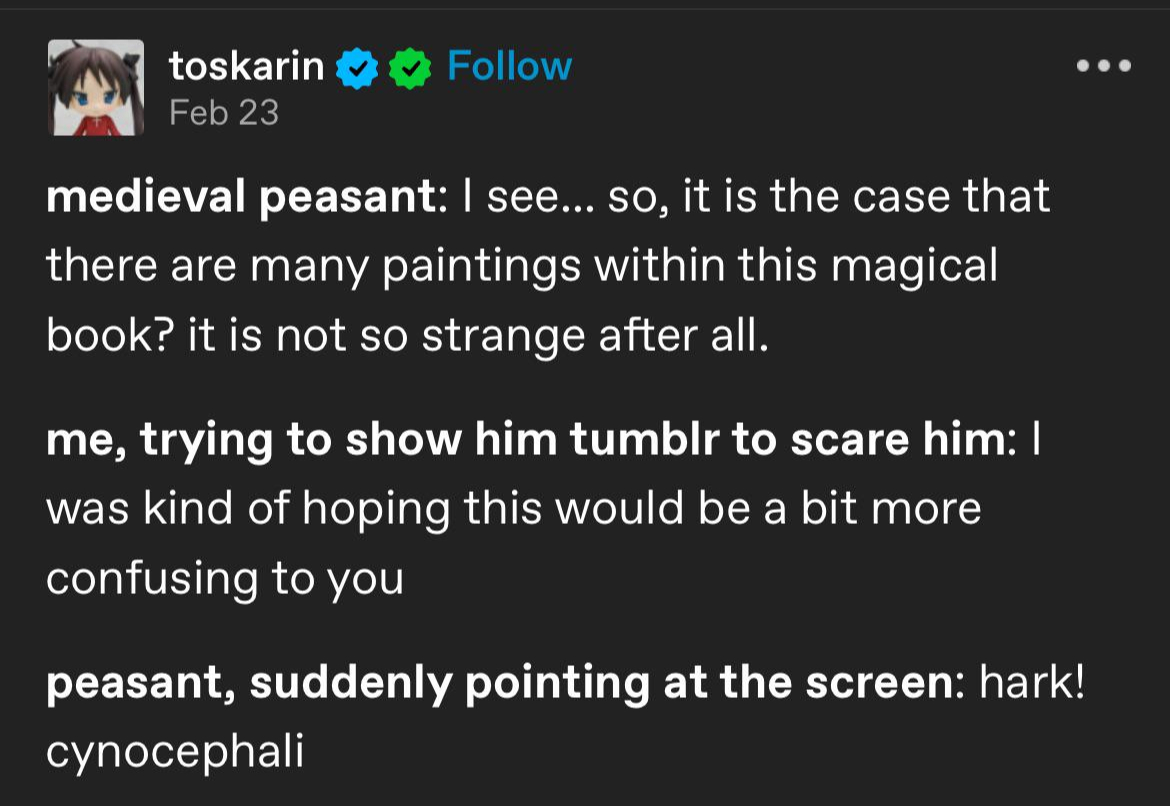Open the three-dot post options menu
Screen dimensions: 1170x806
point(1103,67)
